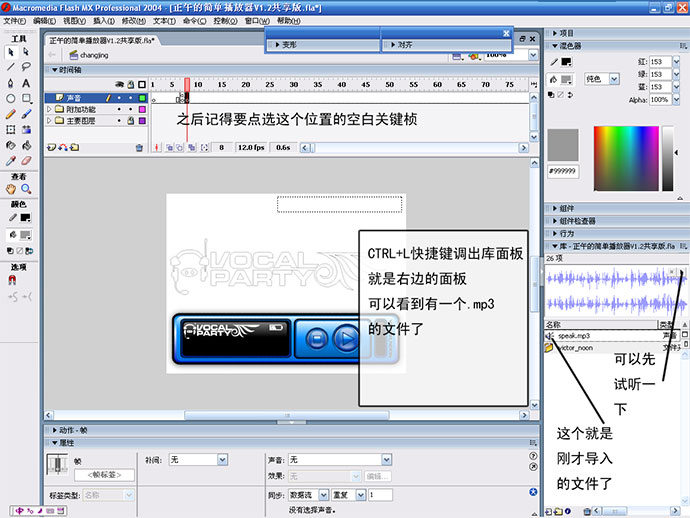Select the Fill Transform tool
This screenshot has width=690, height=518.
tap(26, 129)
